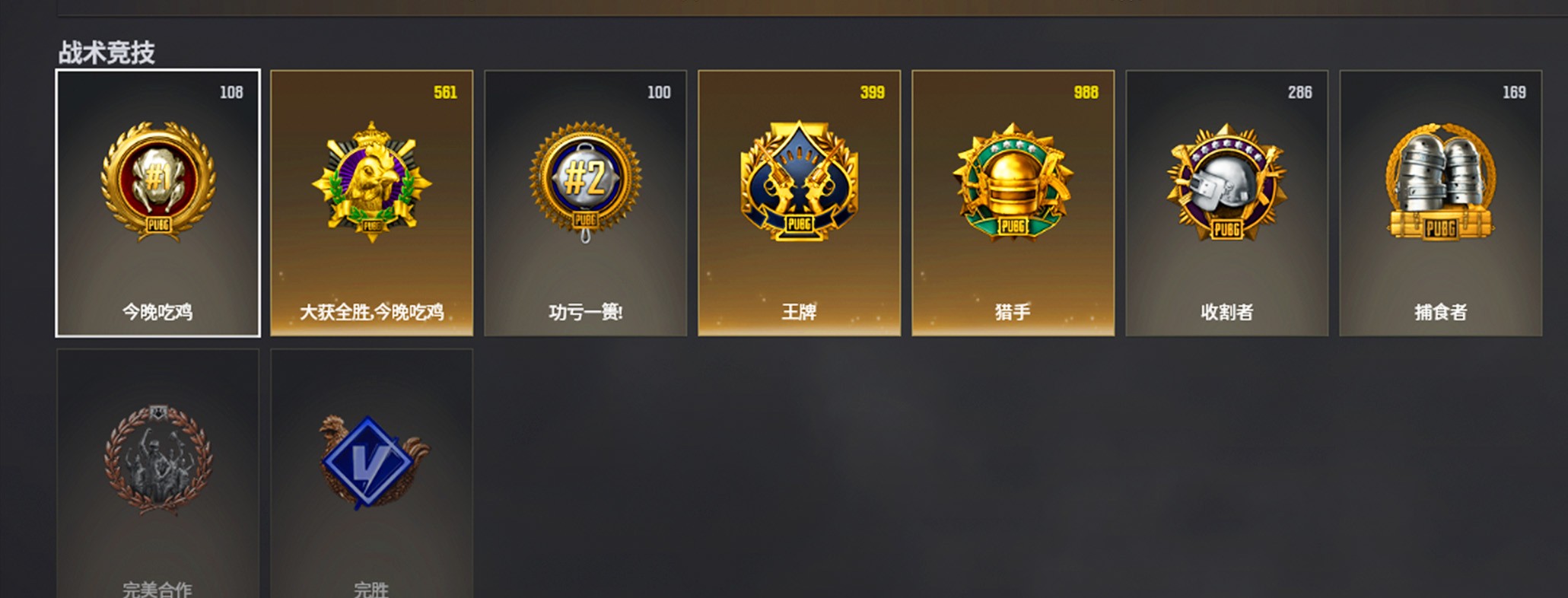
Task: Select the 猎手 label text
Action: tap(1013, 312)
